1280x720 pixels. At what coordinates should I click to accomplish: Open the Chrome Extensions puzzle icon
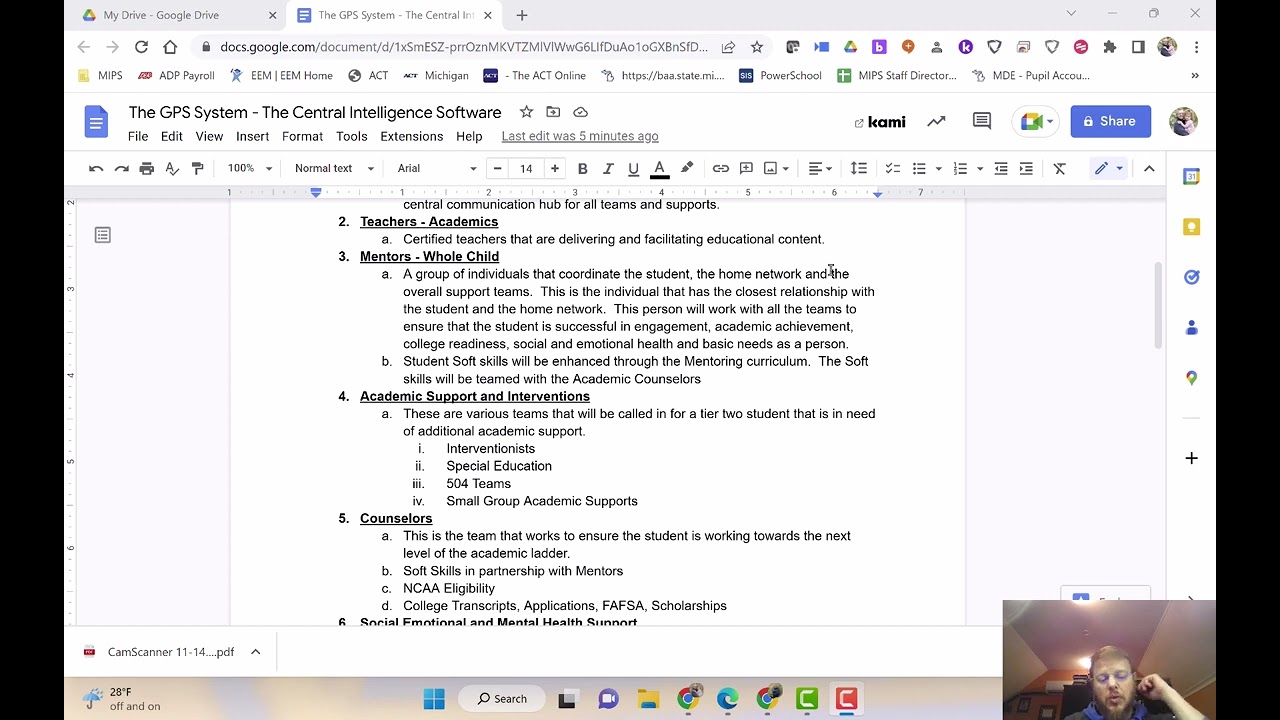click(x=1109, y=47)
